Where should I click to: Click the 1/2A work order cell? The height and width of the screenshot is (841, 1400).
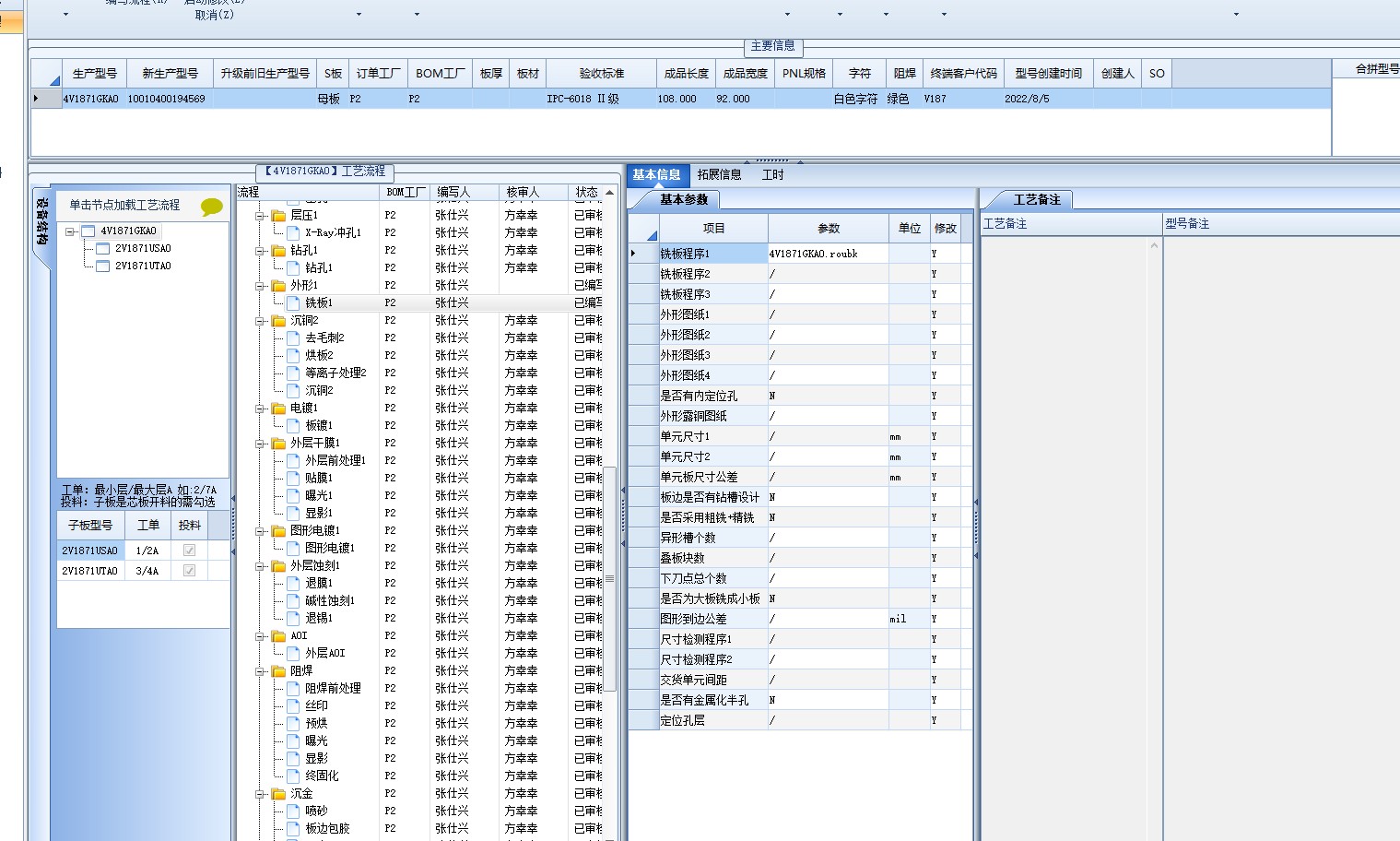(x=147, y=551)
